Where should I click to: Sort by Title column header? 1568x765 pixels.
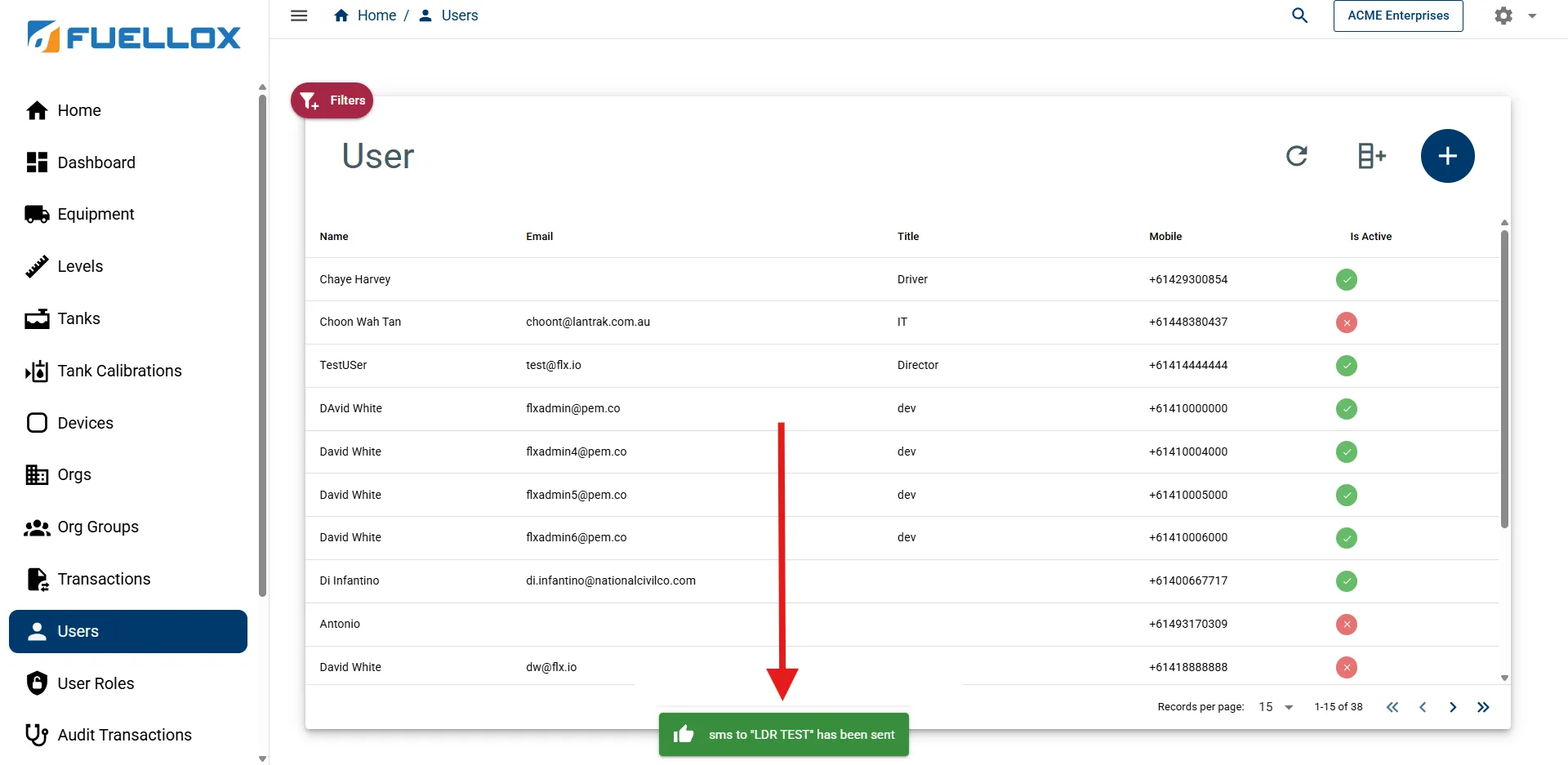pos(908,237)
